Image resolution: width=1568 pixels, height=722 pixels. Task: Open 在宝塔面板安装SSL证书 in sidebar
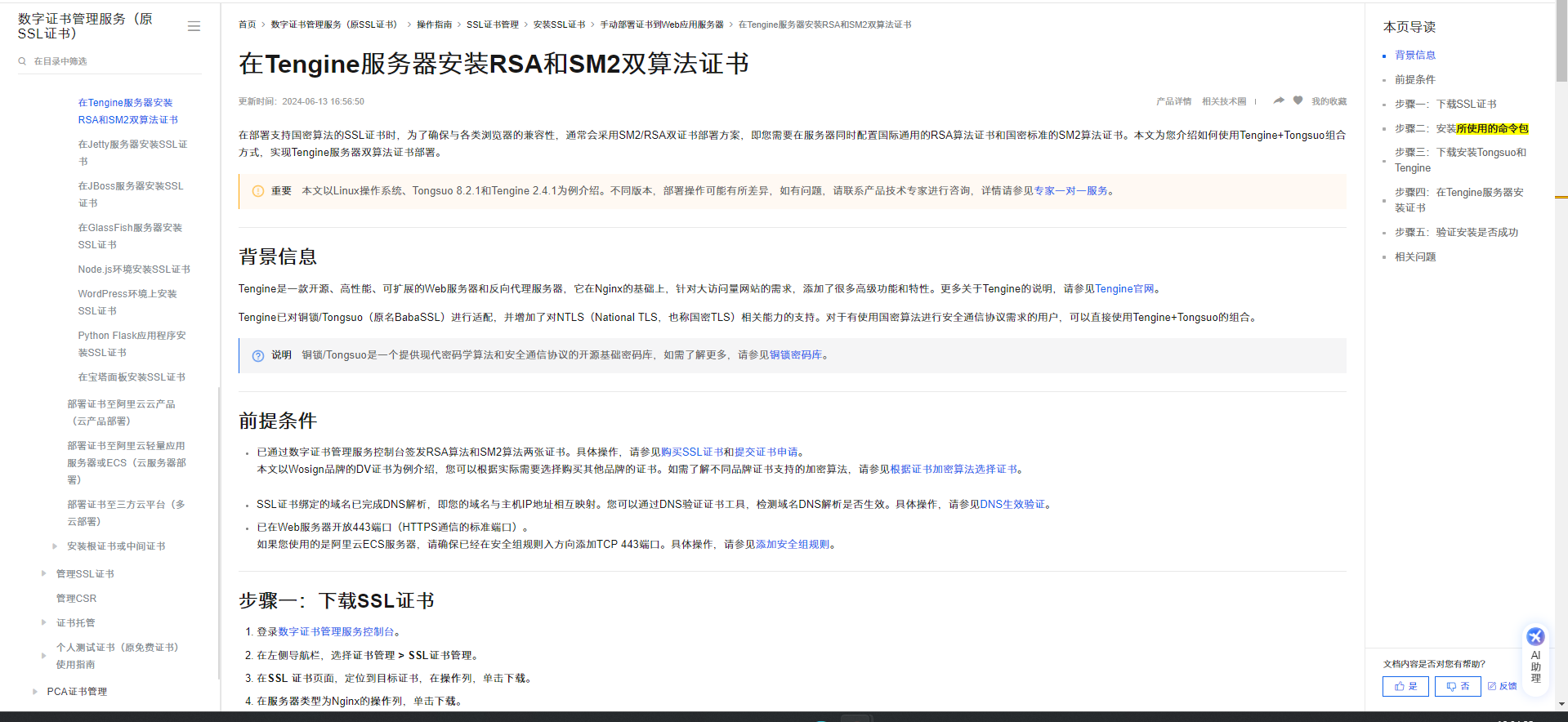click(x=132, y=377)
